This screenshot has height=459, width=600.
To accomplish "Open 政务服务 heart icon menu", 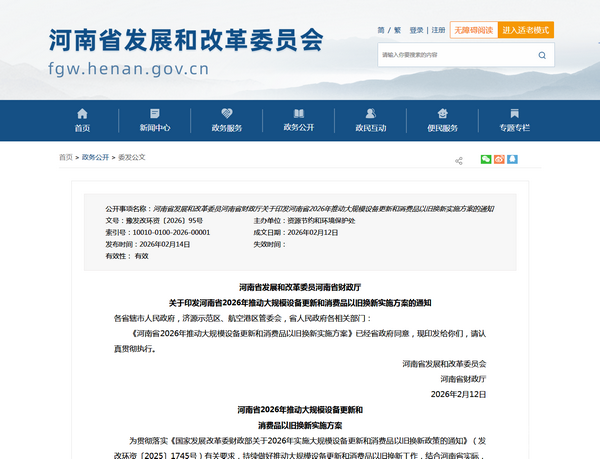I will coord(226,120).
